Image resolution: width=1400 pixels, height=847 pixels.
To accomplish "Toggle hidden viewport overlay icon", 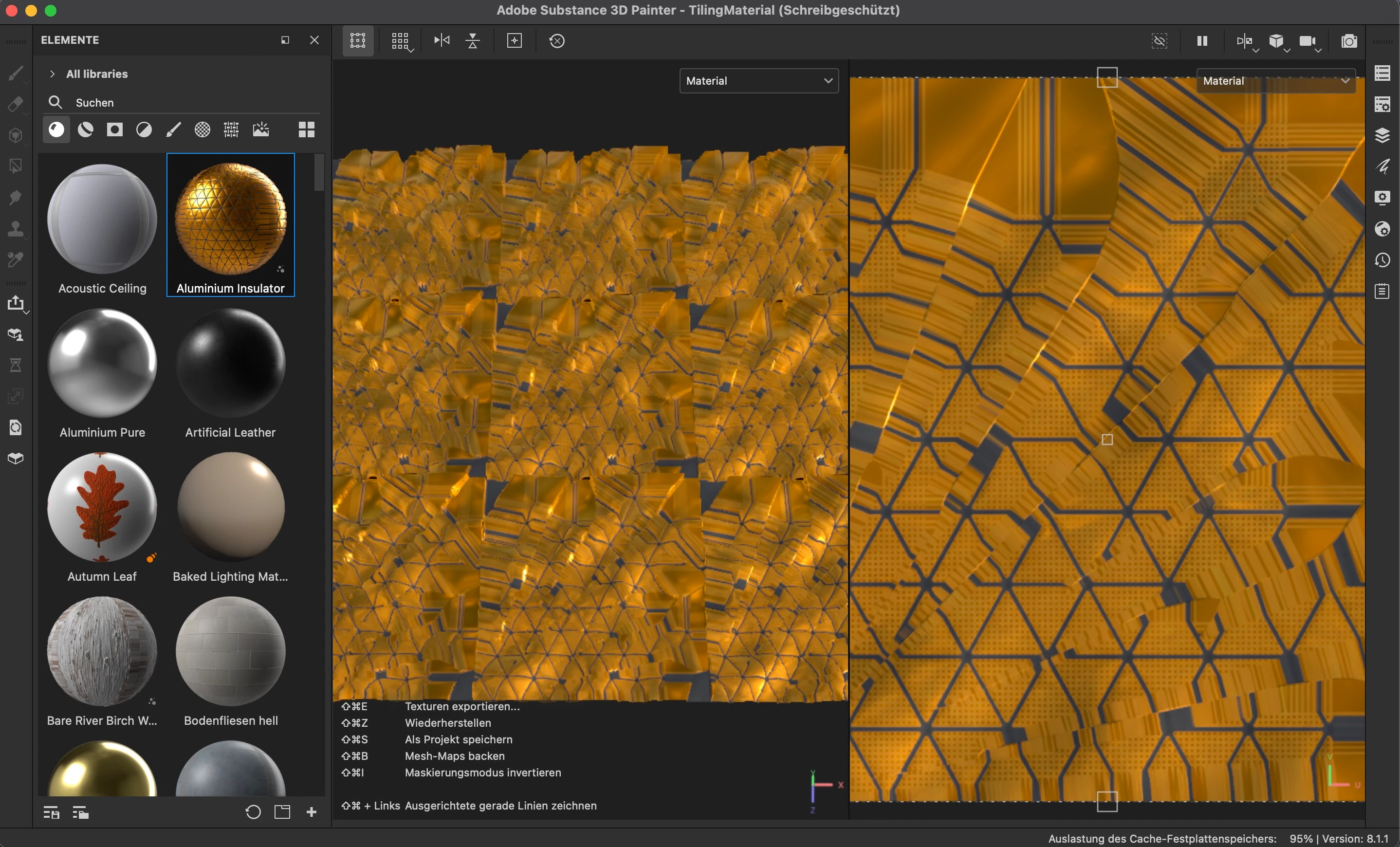I will pyautogui.click(x=1159, y=41).
